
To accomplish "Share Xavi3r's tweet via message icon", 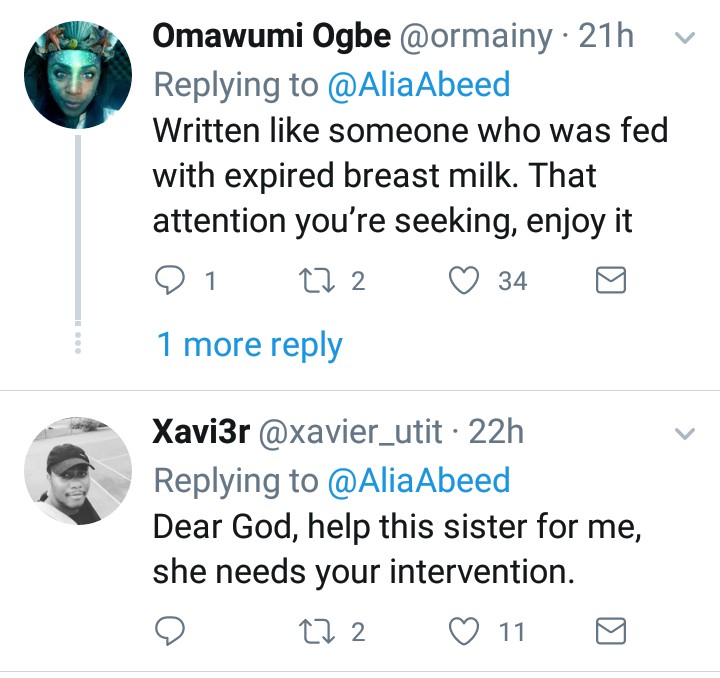I will coord(610,631).
